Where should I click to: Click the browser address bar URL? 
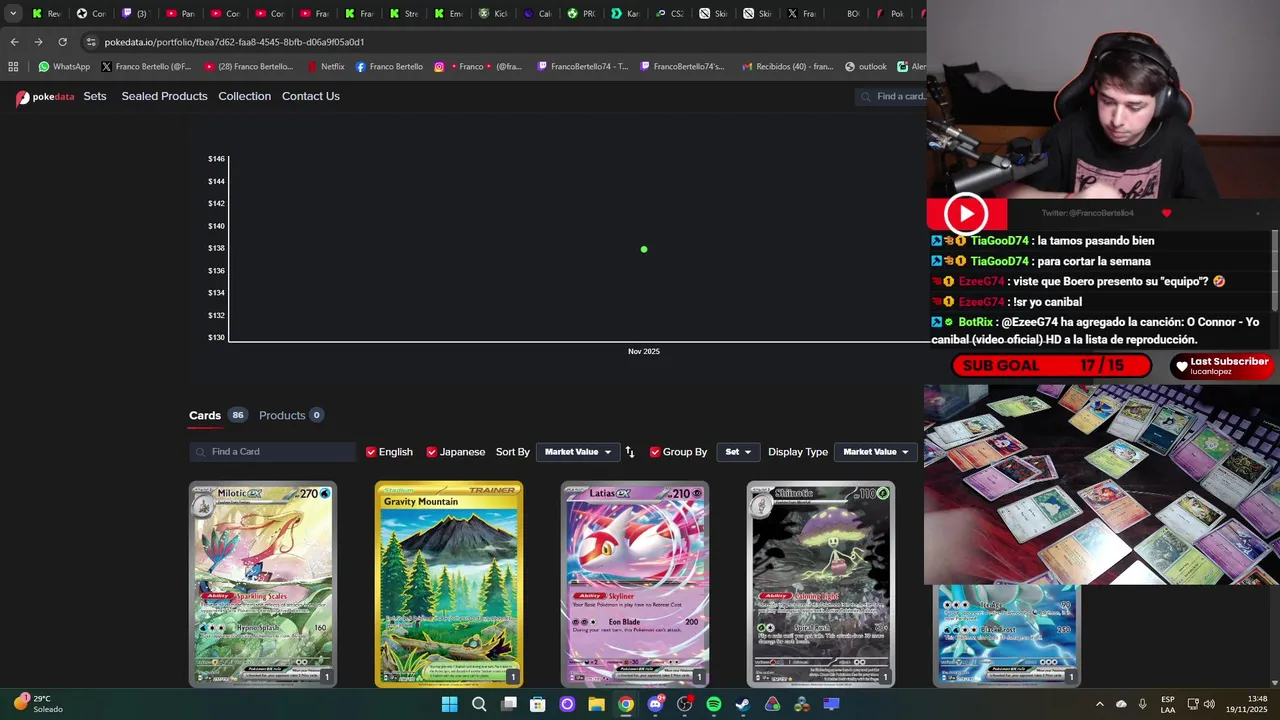[234, 42]
